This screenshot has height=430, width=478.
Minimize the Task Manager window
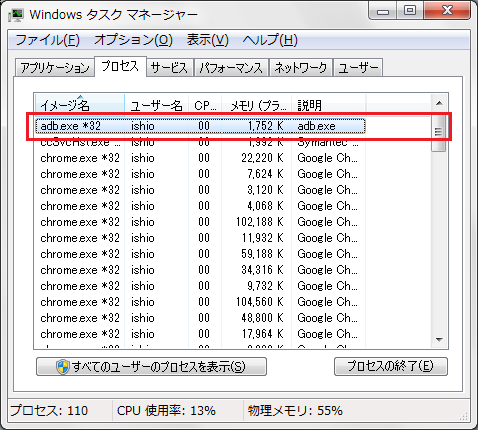pos(383,11)
